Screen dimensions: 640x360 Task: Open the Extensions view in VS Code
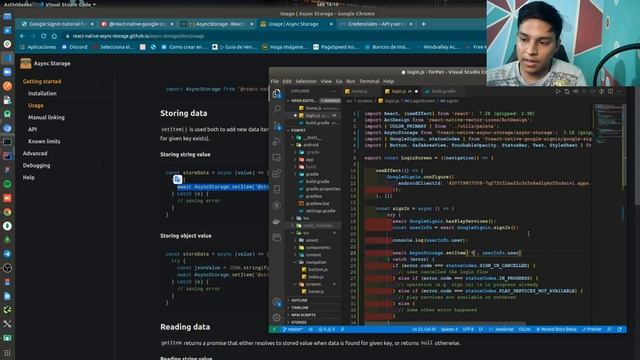(277, 173)
